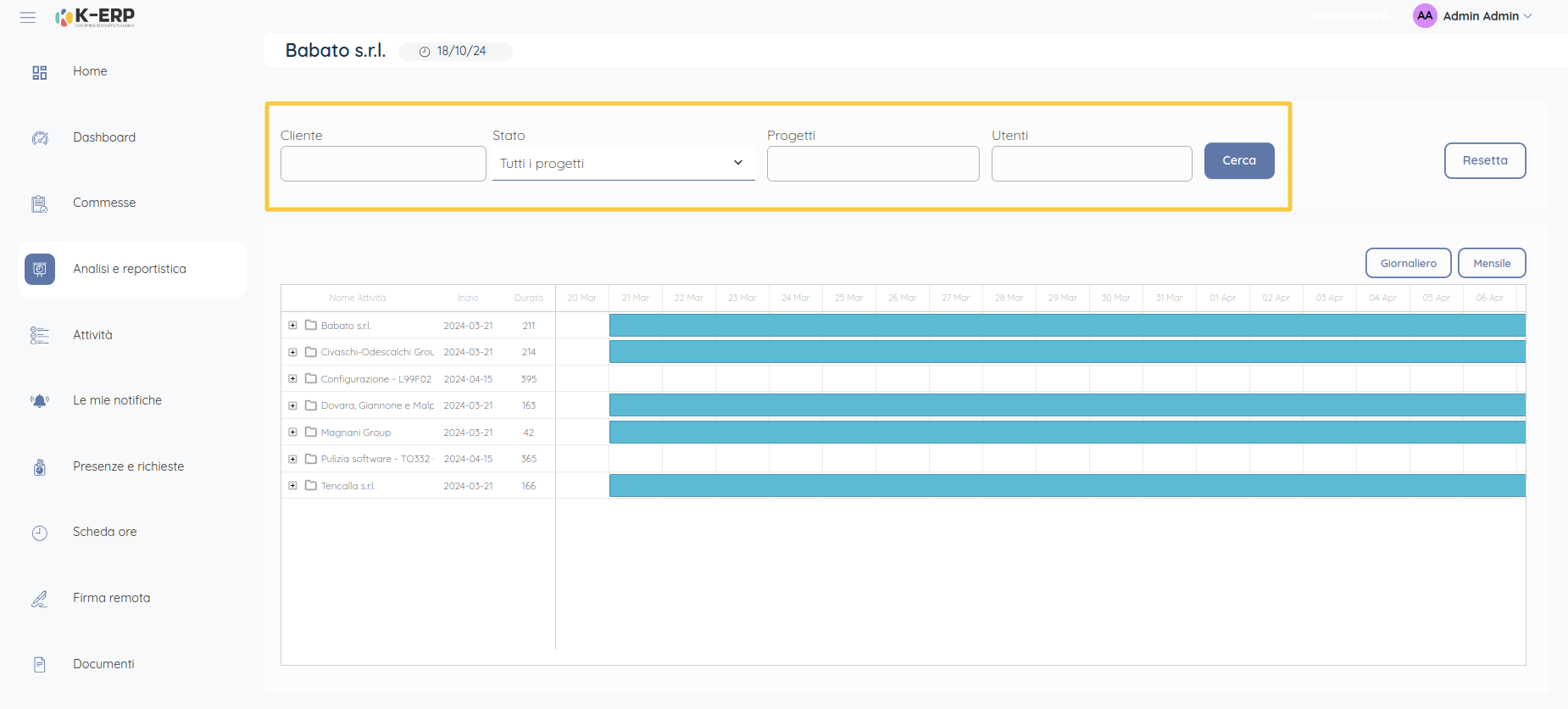Expand the Magnani Group row
The width and height of the screenshot is (1568, 709).
click(292, 433)
